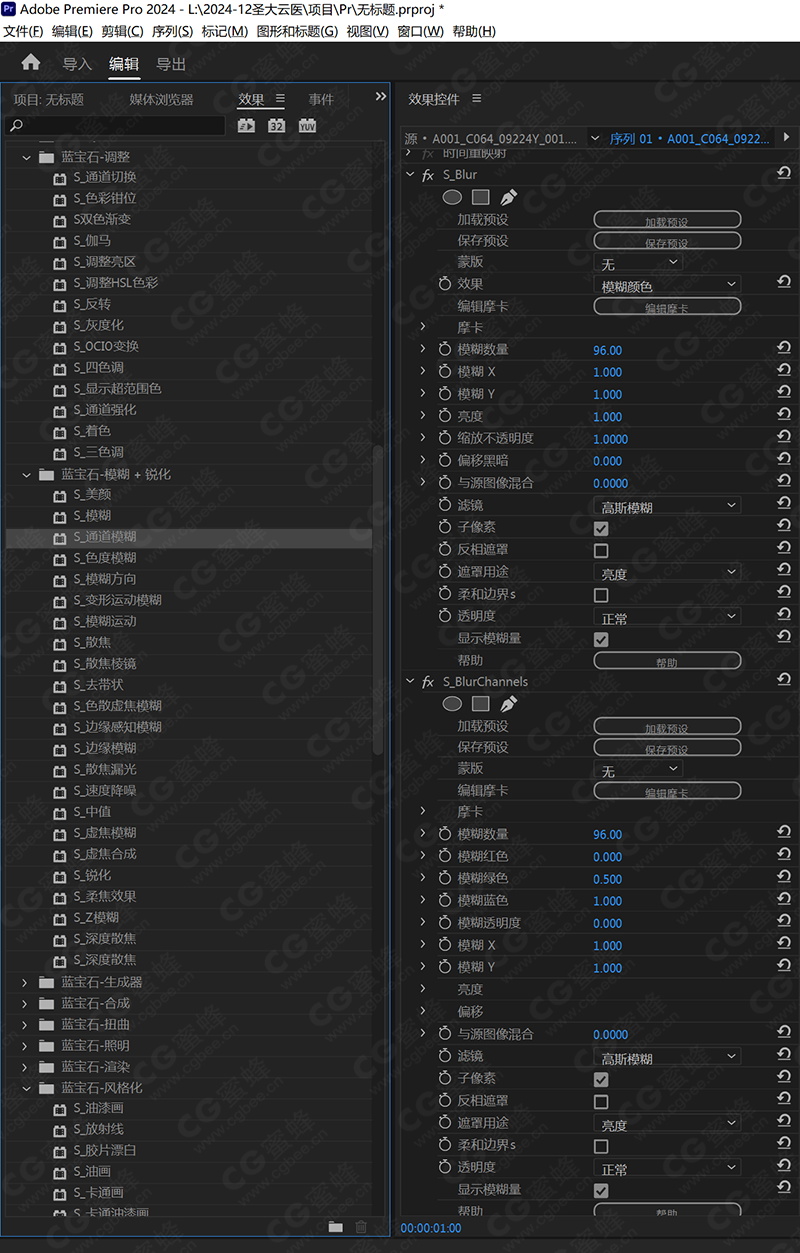This screenshot has width=800, height=1253.
Task: Expand the 蓝宝石-生成器 folder
Action: [x=26, y=982]
